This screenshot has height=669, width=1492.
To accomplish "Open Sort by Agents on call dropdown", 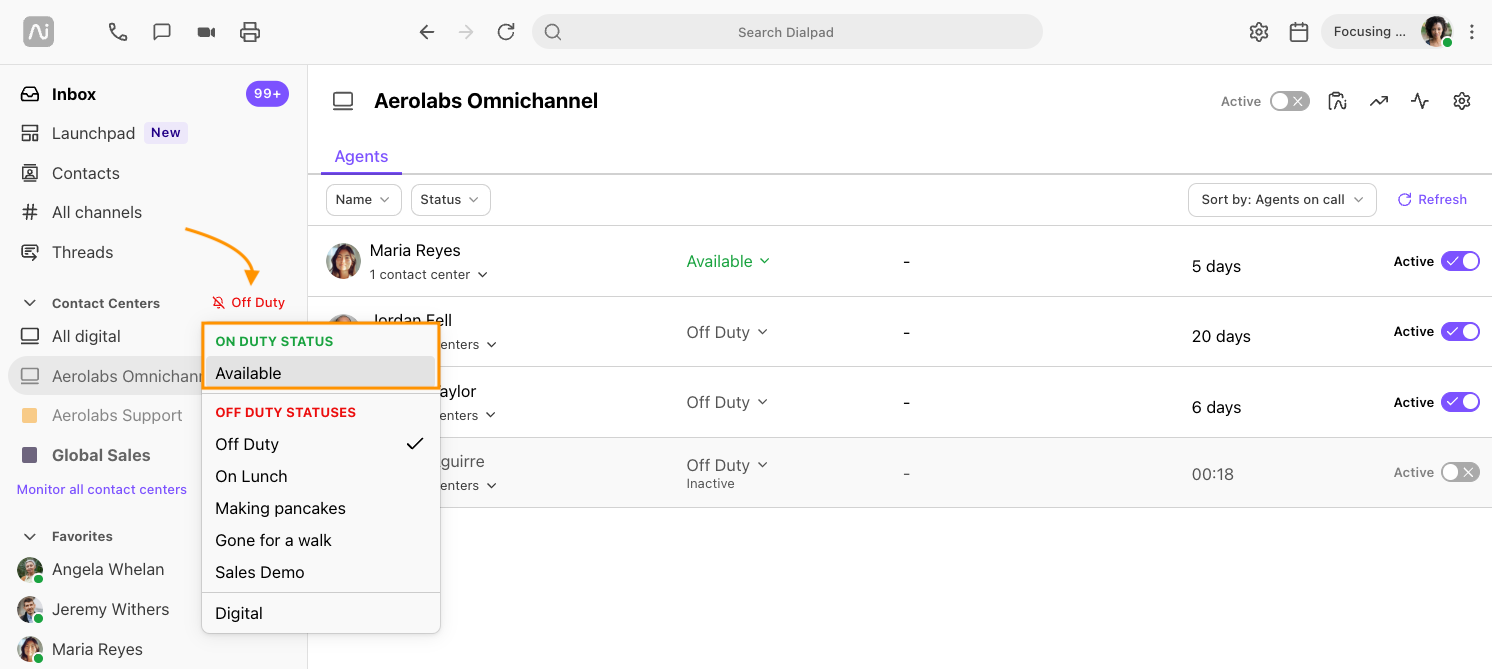I will coord(1282,200).
